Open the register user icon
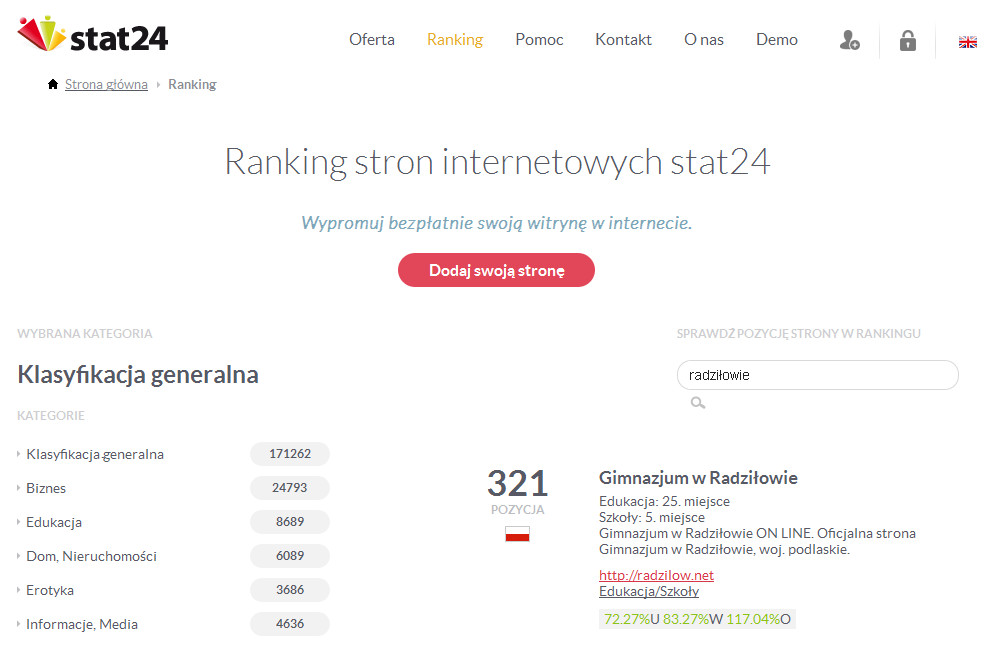The height and width of the screenshot is (646, 987). click(850, 40)
